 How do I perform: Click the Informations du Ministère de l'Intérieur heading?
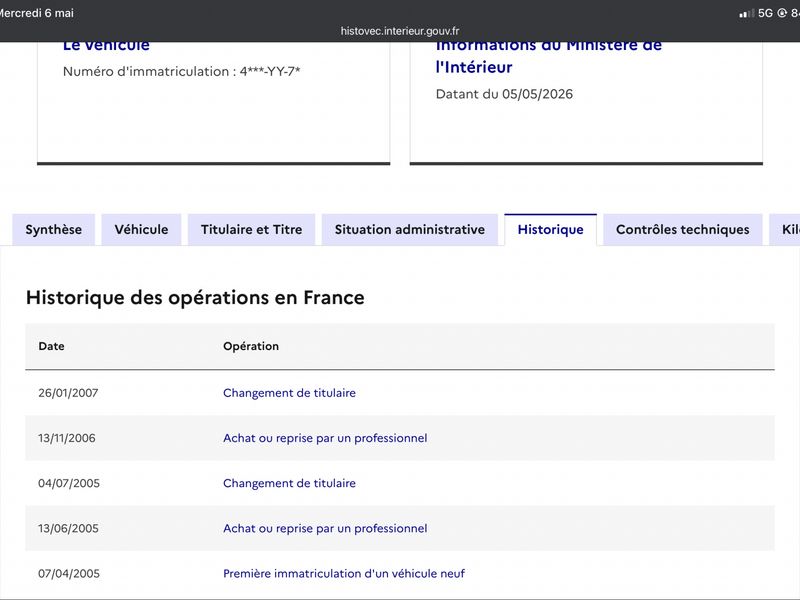(549, 57)
